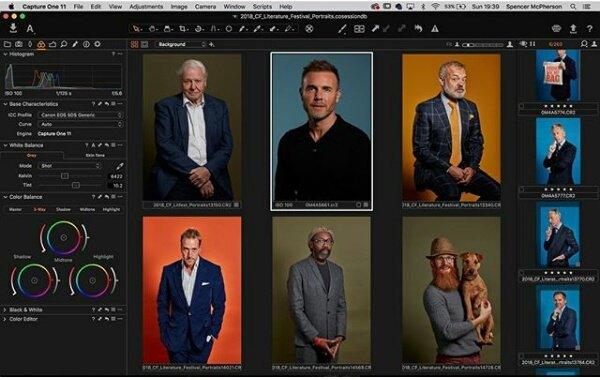Select the Spot removal circle tool
Image resolution: width=600 pixels, height=380 pixels.
click(x=229, y=29)
